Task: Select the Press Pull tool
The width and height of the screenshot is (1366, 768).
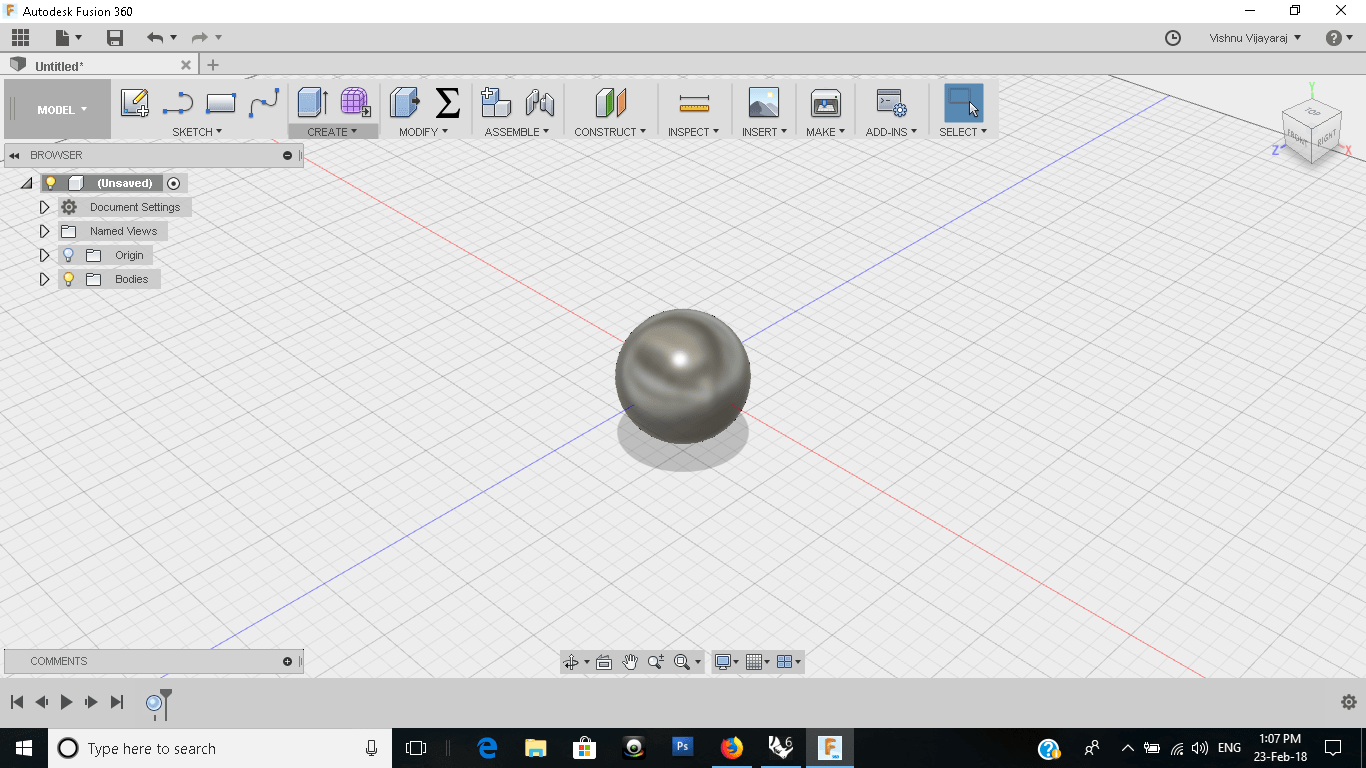Action: pyautogui.click(x=405, y=103)
